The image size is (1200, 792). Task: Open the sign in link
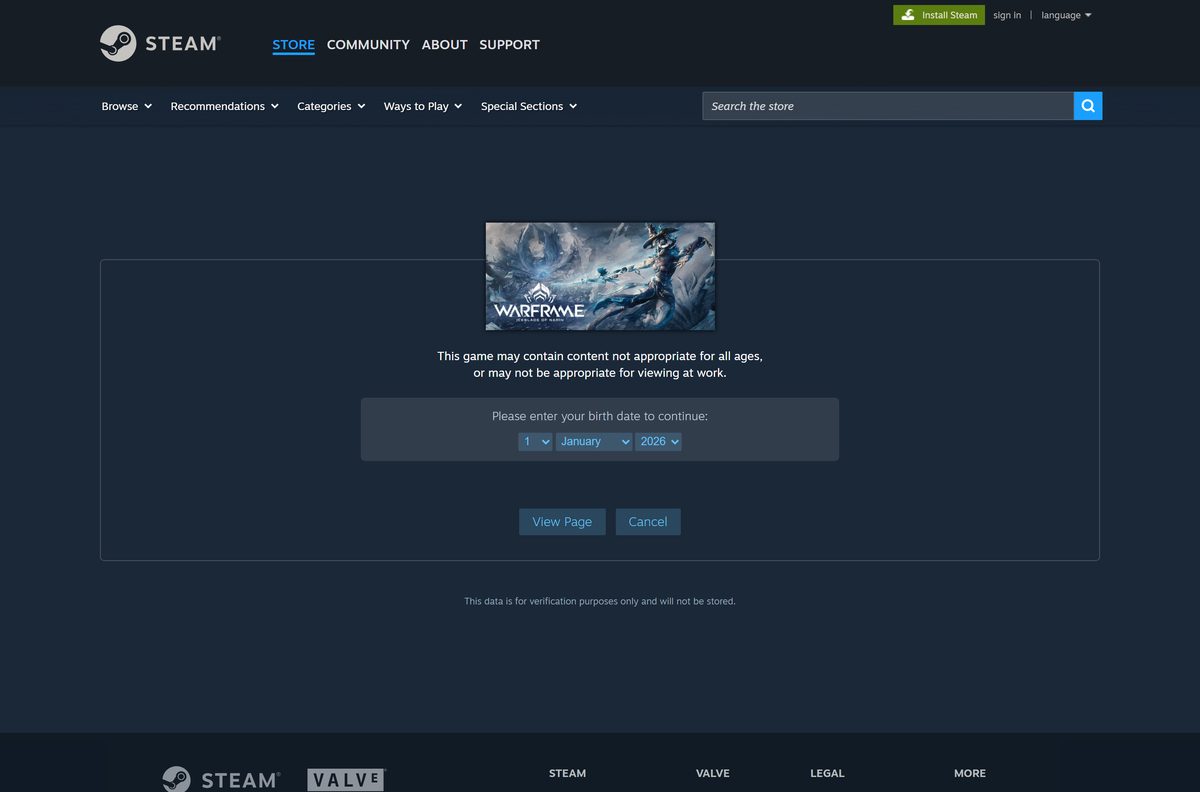pos(1007,15)
